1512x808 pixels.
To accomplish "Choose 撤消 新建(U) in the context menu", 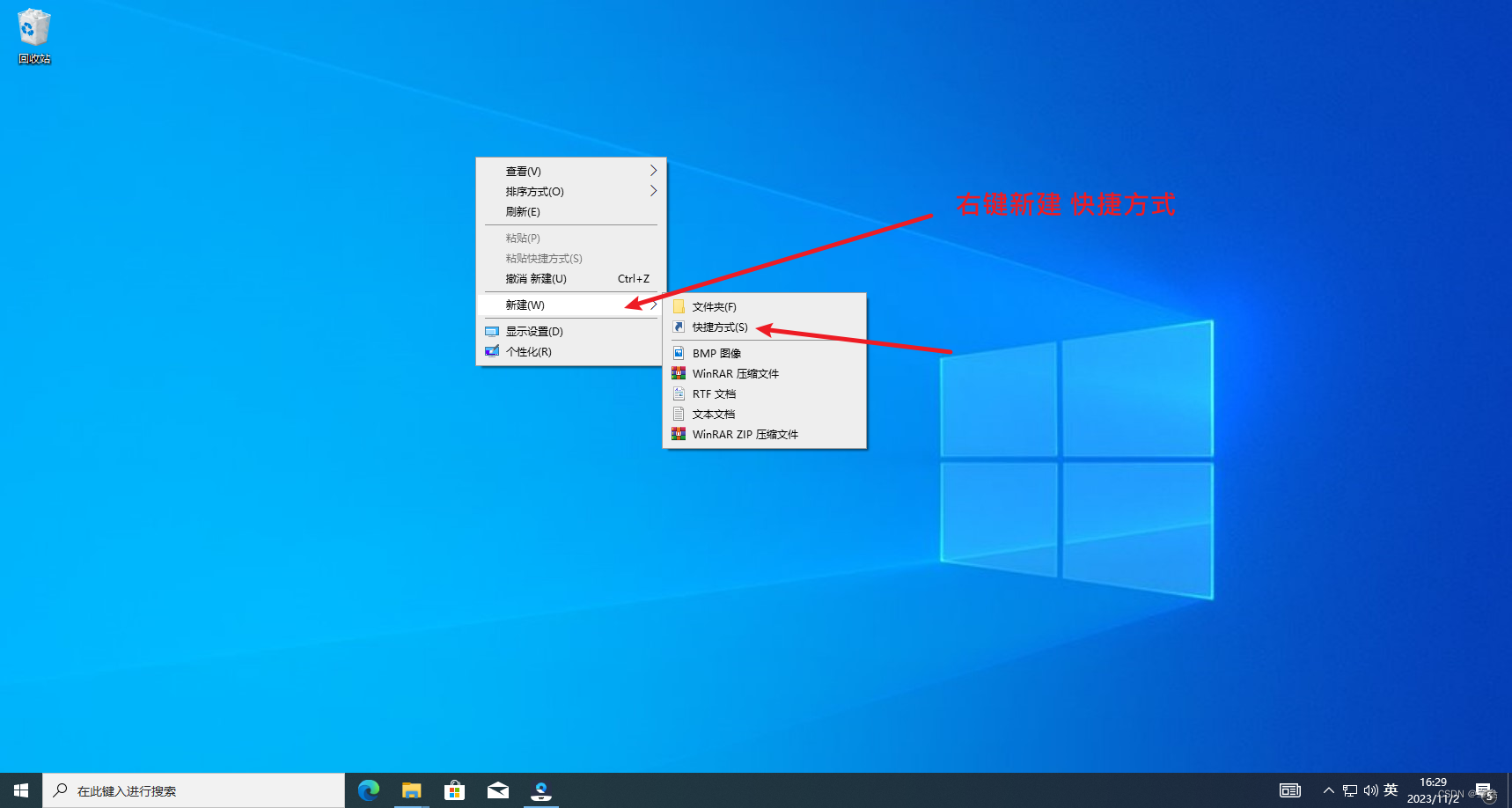I will 571,278.
